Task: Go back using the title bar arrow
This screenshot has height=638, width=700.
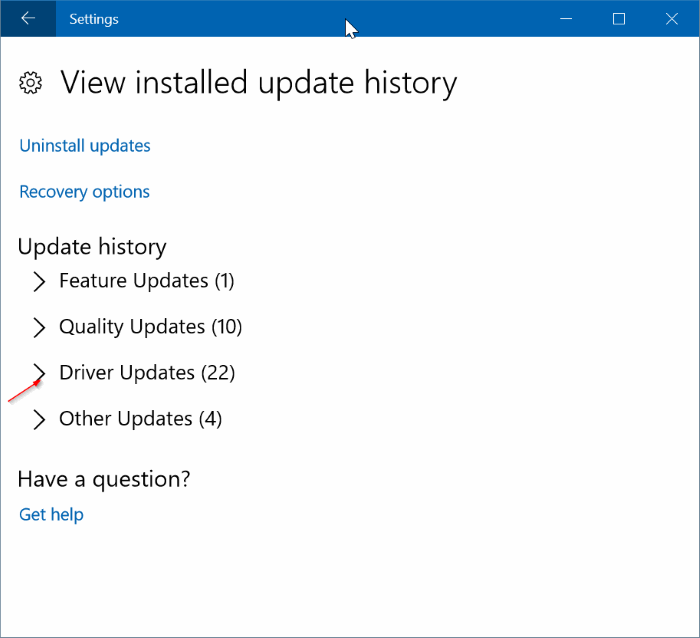Action: point(28,19)
